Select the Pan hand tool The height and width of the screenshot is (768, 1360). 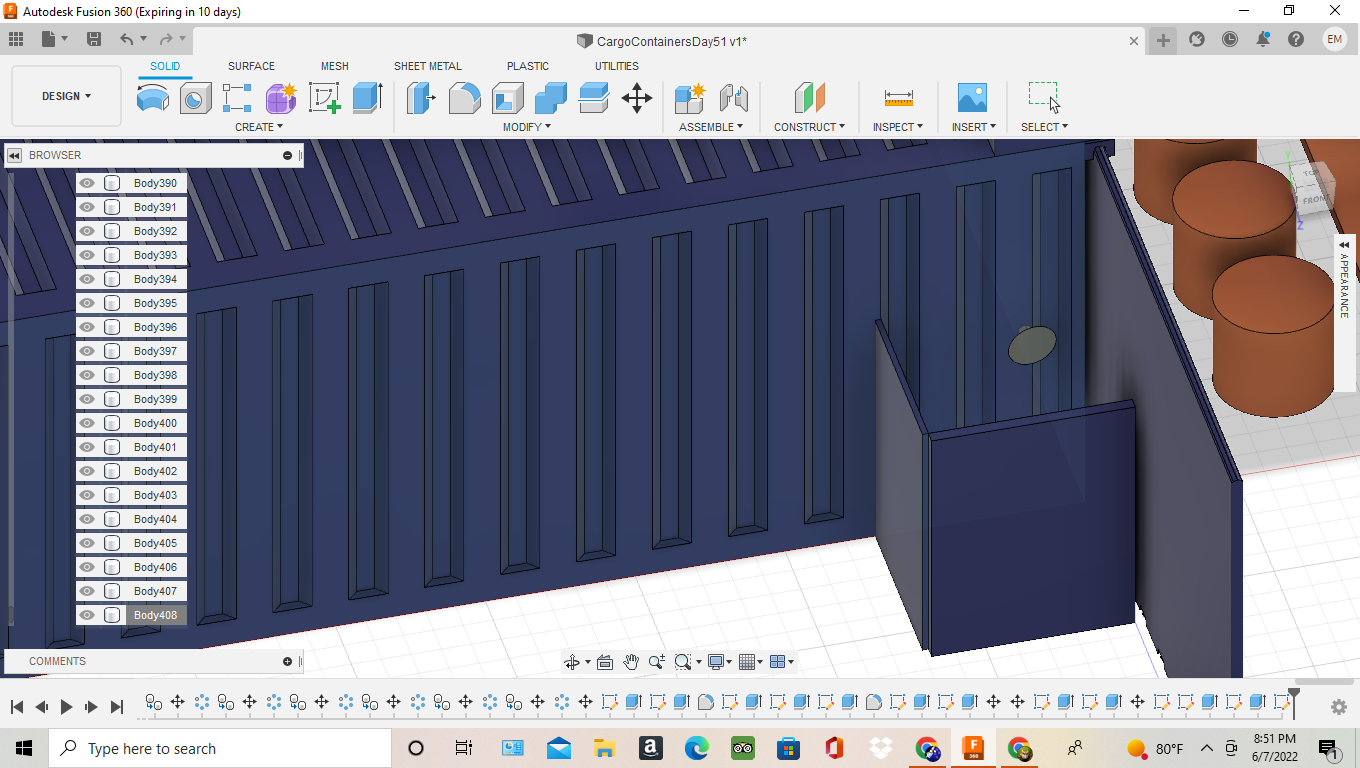coord(631,662)
